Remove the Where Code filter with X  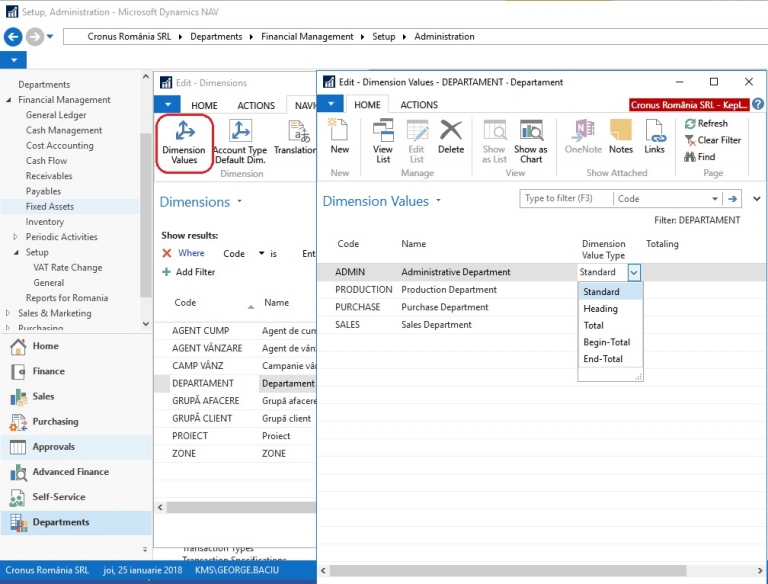[167, 254]
